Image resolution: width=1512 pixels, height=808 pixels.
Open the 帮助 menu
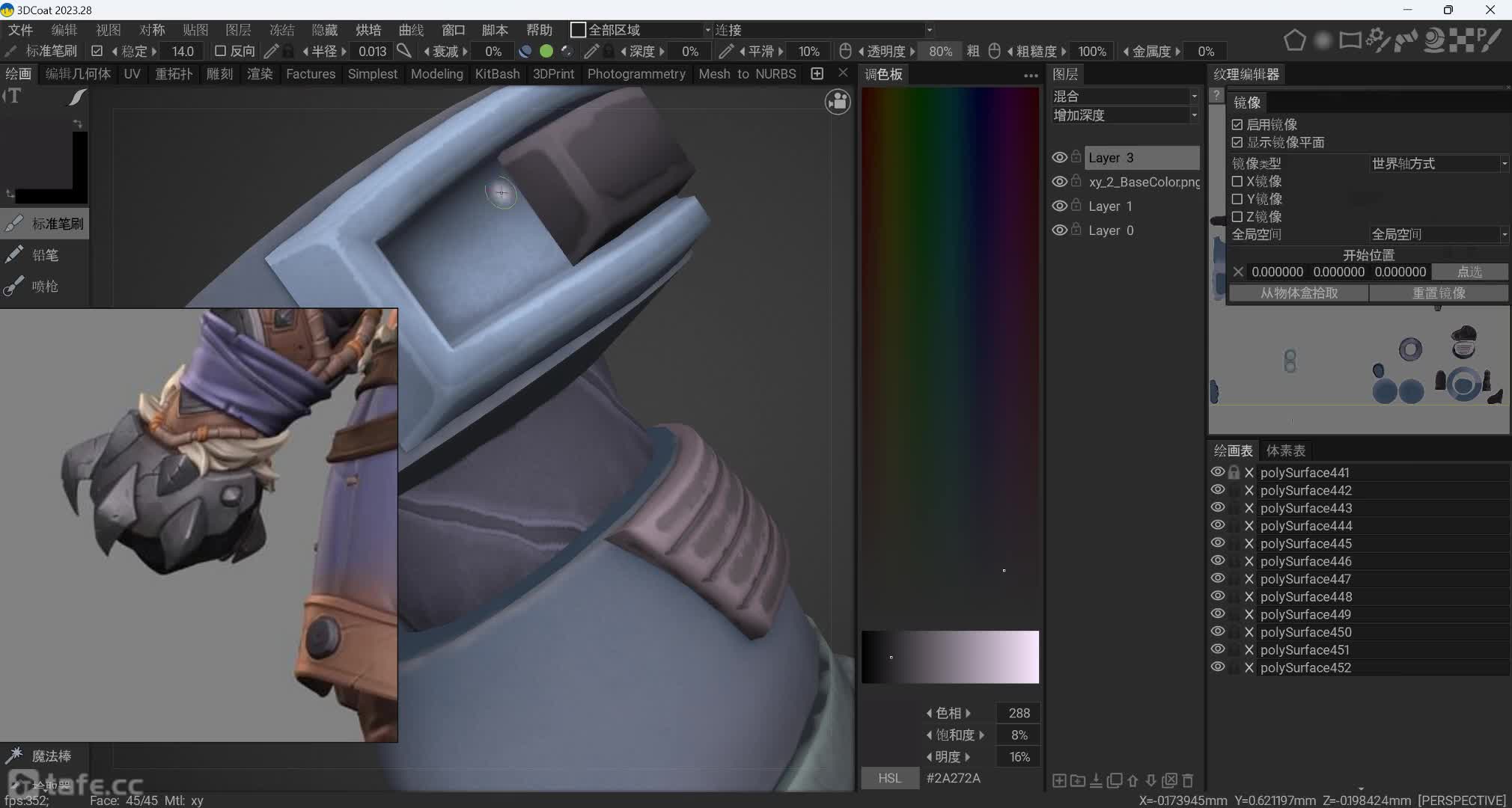pos(539,30)
